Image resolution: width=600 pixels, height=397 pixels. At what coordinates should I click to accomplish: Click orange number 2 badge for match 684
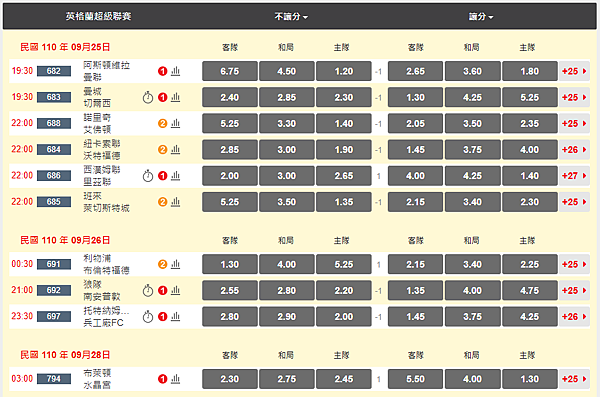[x=163, y=149]
